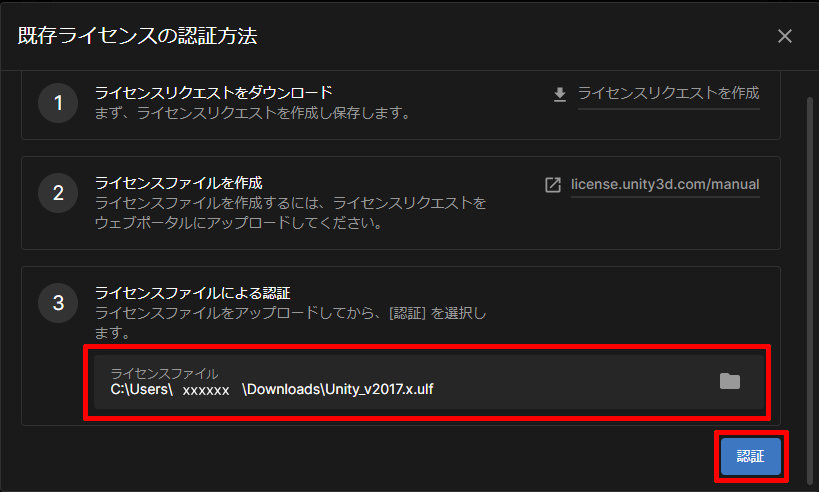Click the ライセンスファイルを作成 heading
The width and height of the screenshot is (819, 492).
click(x=178, y=183)
